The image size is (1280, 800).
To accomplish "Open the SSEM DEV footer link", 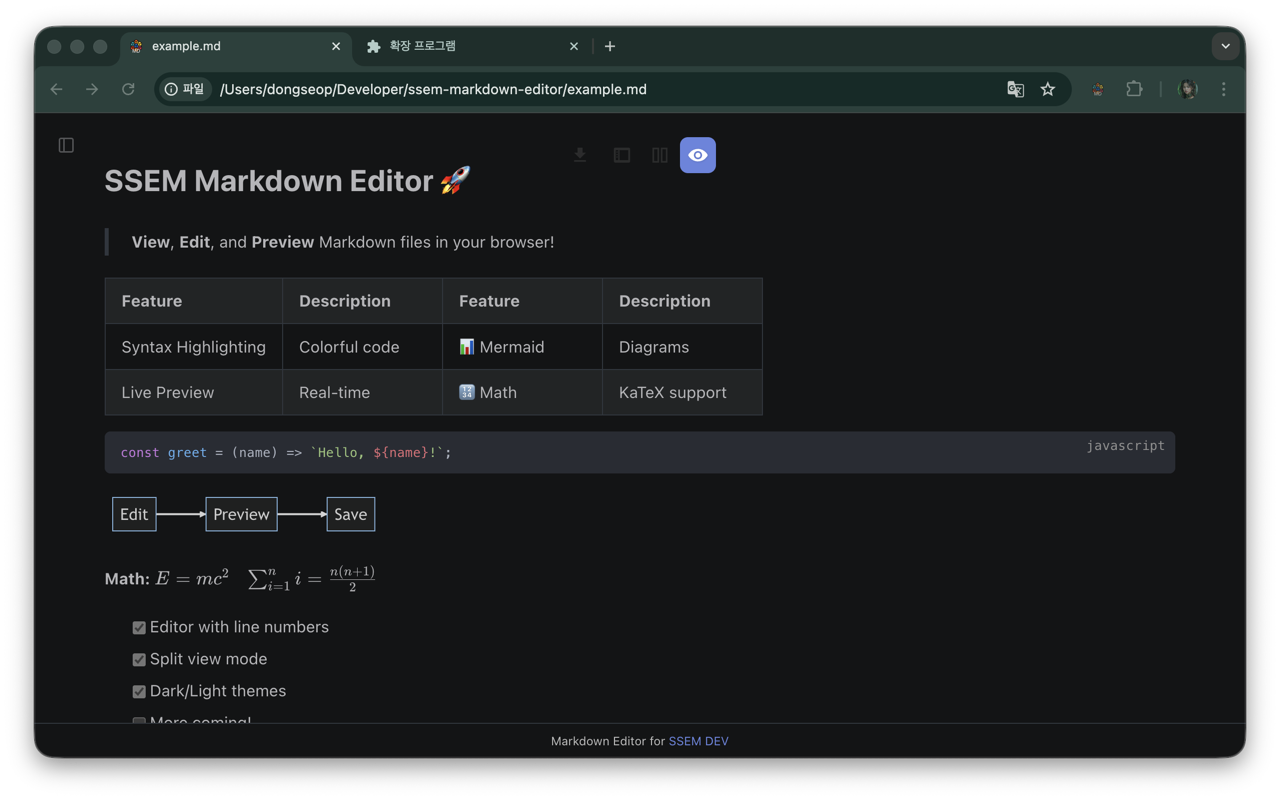I will [x=698, y=741].
